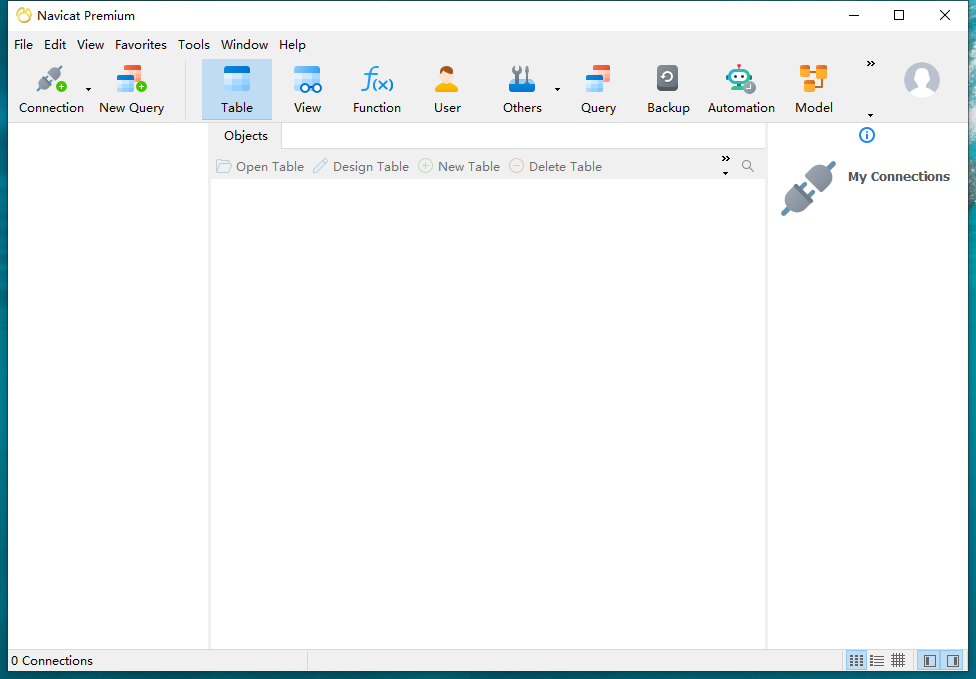Open the Function objects icon
The width and height of the screenshot is (976, 679).
point(377,89)
